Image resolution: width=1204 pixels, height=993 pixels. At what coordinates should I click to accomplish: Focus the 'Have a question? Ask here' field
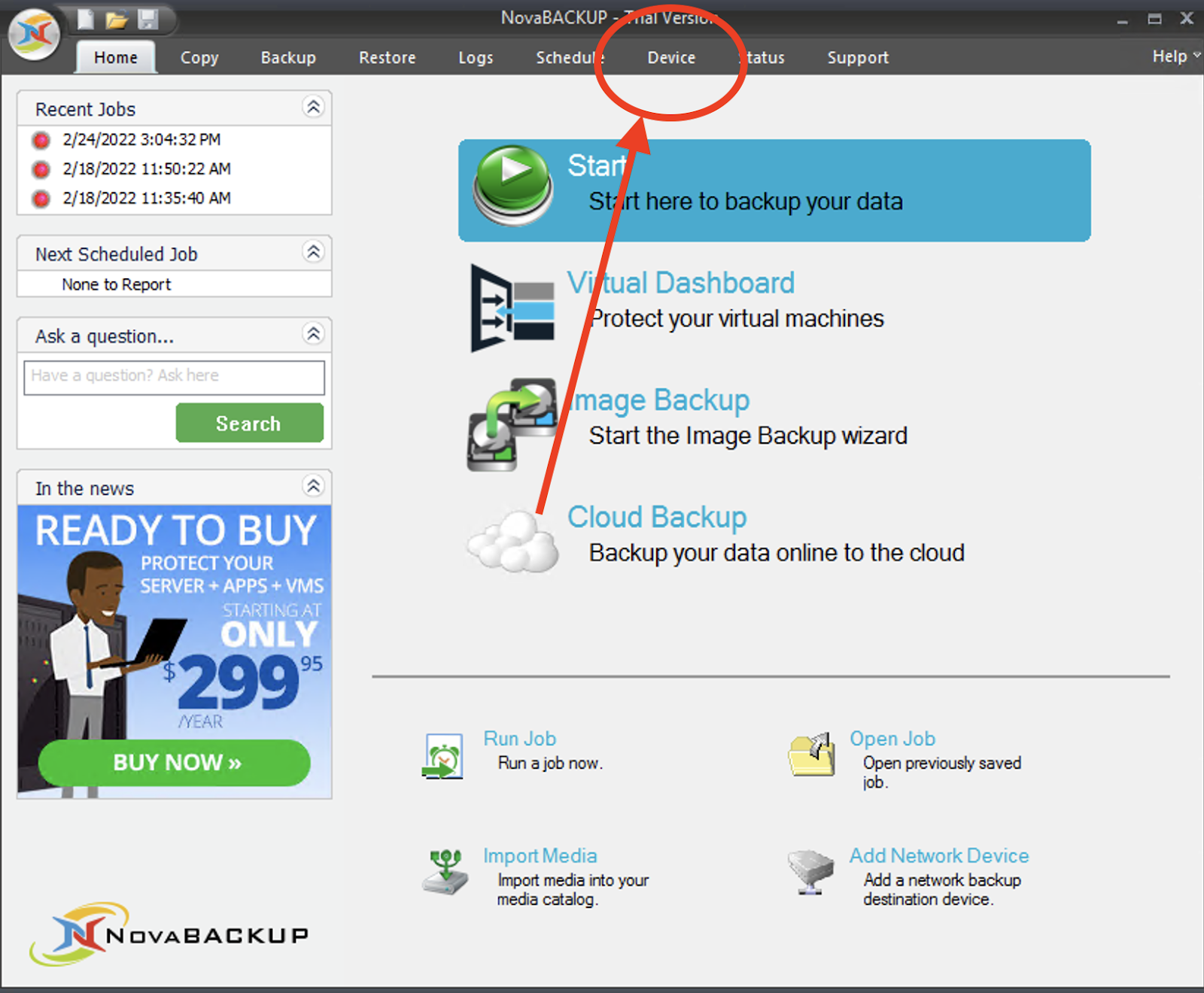coord(175,378)
